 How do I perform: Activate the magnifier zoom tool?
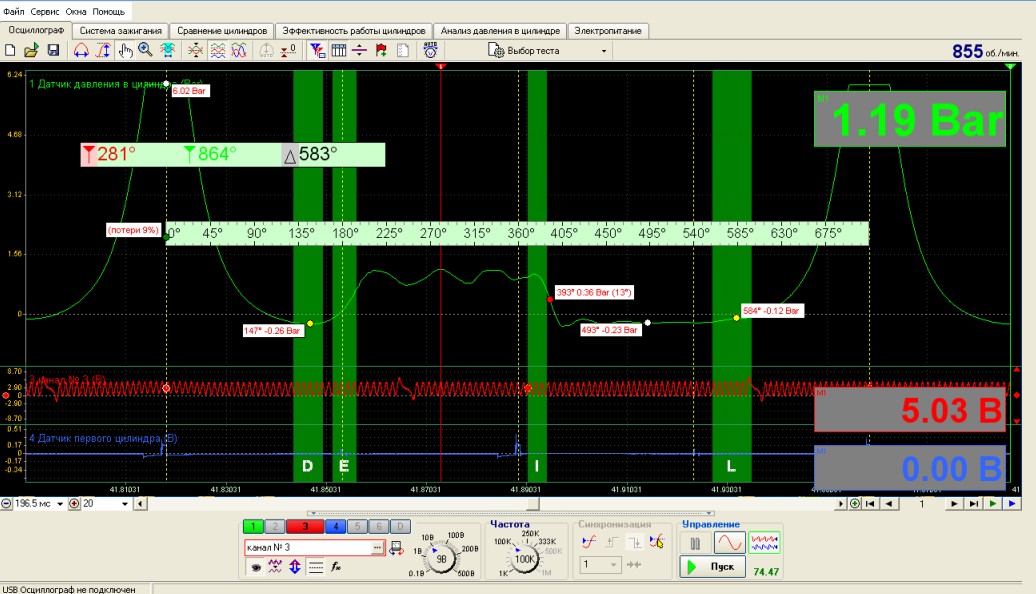[145, 50]
